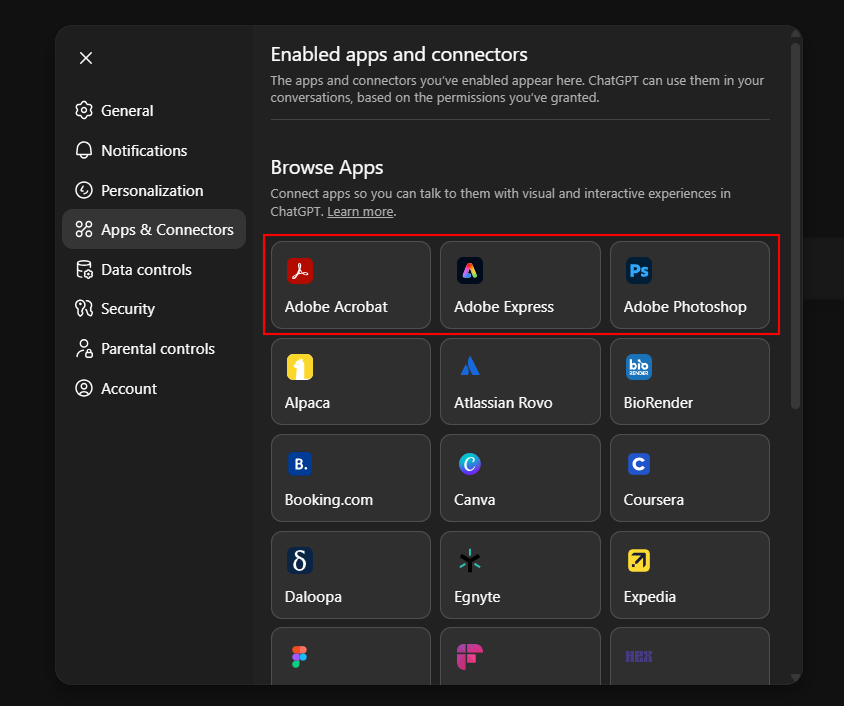This screenshot has height=706, width=844.
Task: Open the Adobe Express app icon
Action: point(470,270)
